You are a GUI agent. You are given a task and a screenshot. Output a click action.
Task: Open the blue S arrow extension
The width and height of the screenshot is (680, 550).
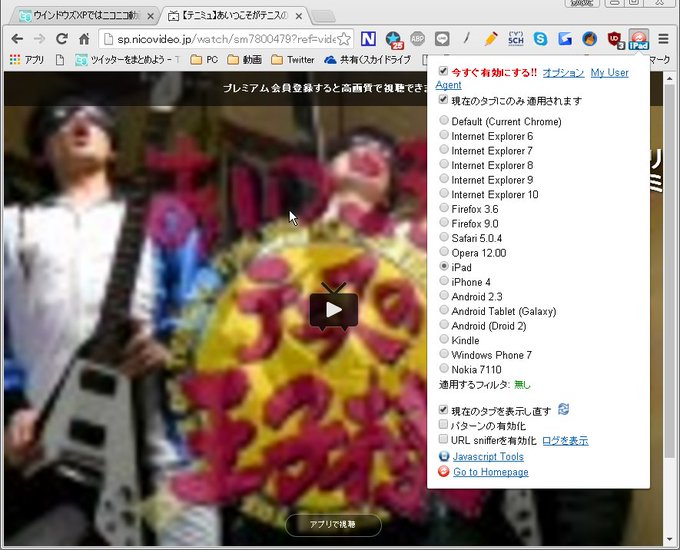(565, 39)
